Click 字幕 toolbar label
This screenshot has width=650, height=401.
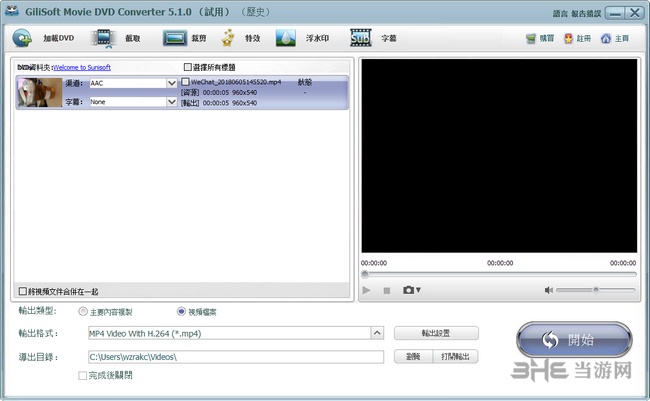389,38
